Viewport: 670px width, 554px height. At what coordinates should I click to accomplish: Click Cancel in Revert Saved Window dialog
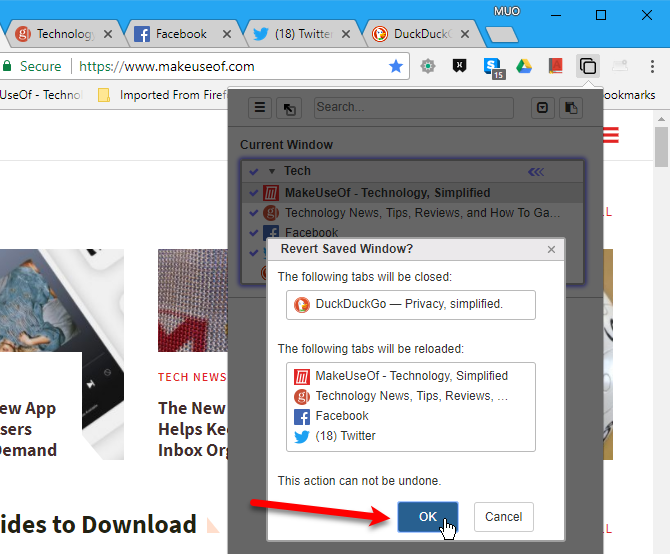503,517
